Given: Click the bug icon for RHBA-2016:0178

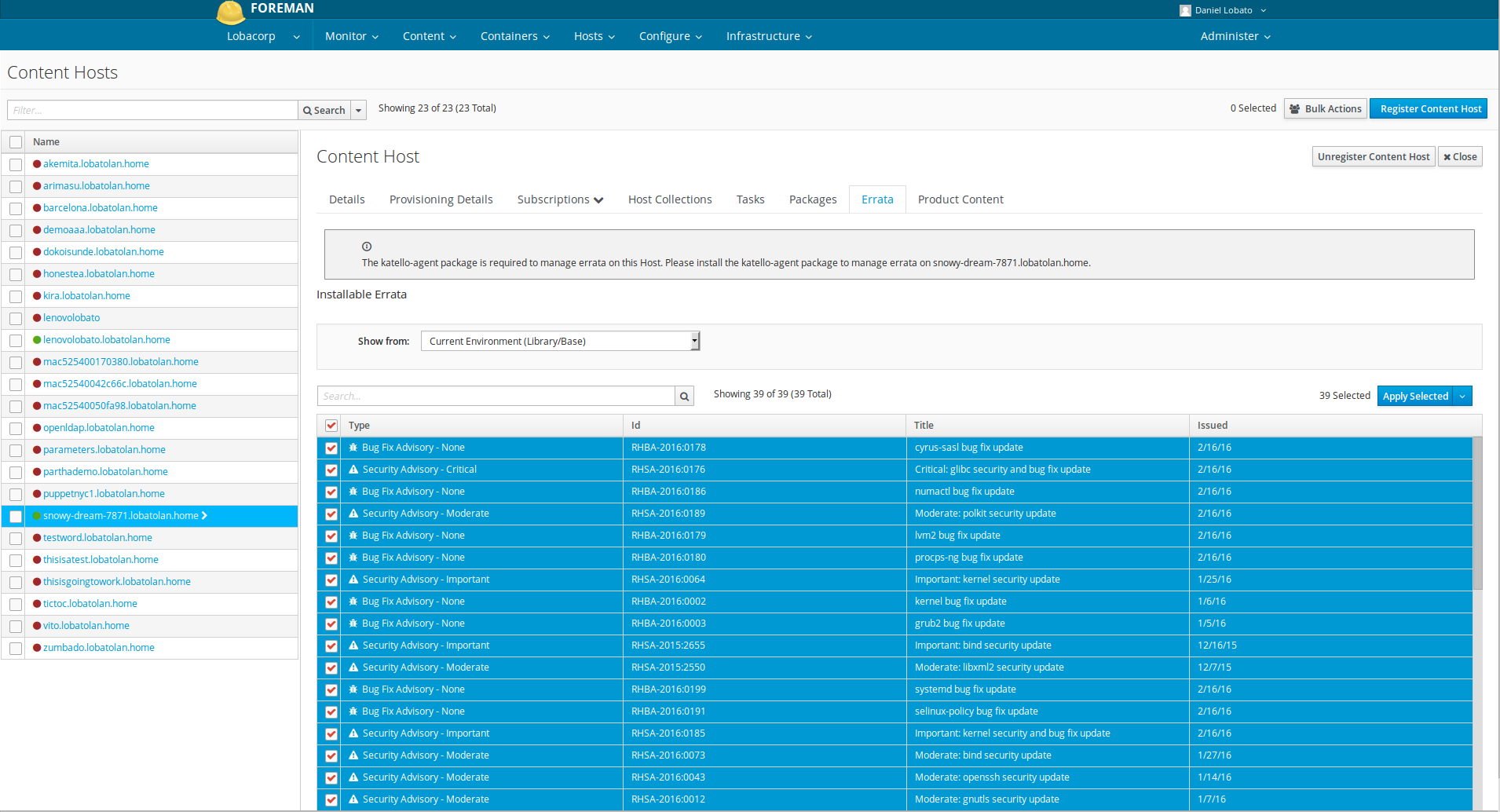Looking at the screenshot, I should tap(353, 448).
